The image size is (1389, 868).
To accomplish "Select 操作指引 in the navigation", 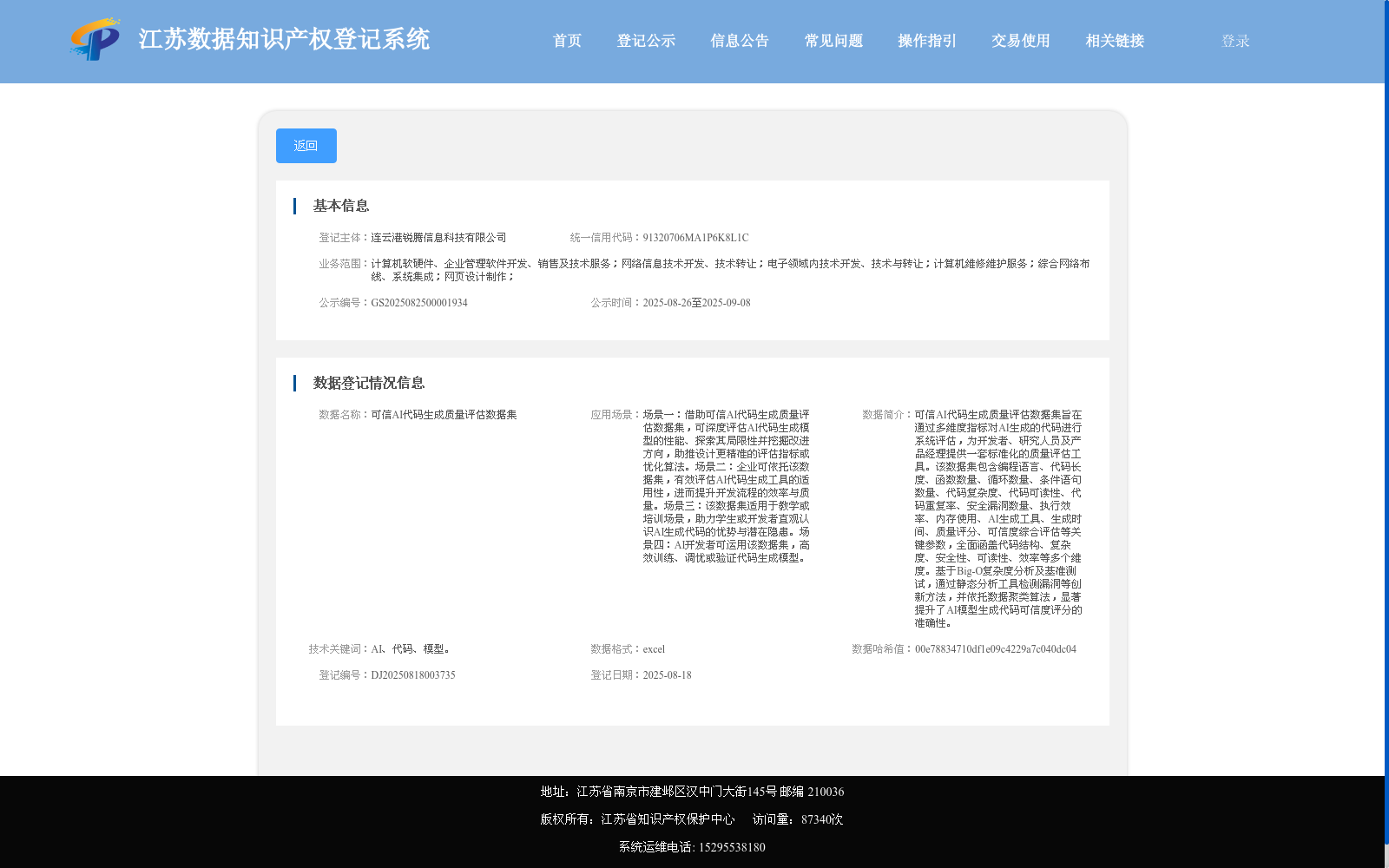I will tap(927, 41).
